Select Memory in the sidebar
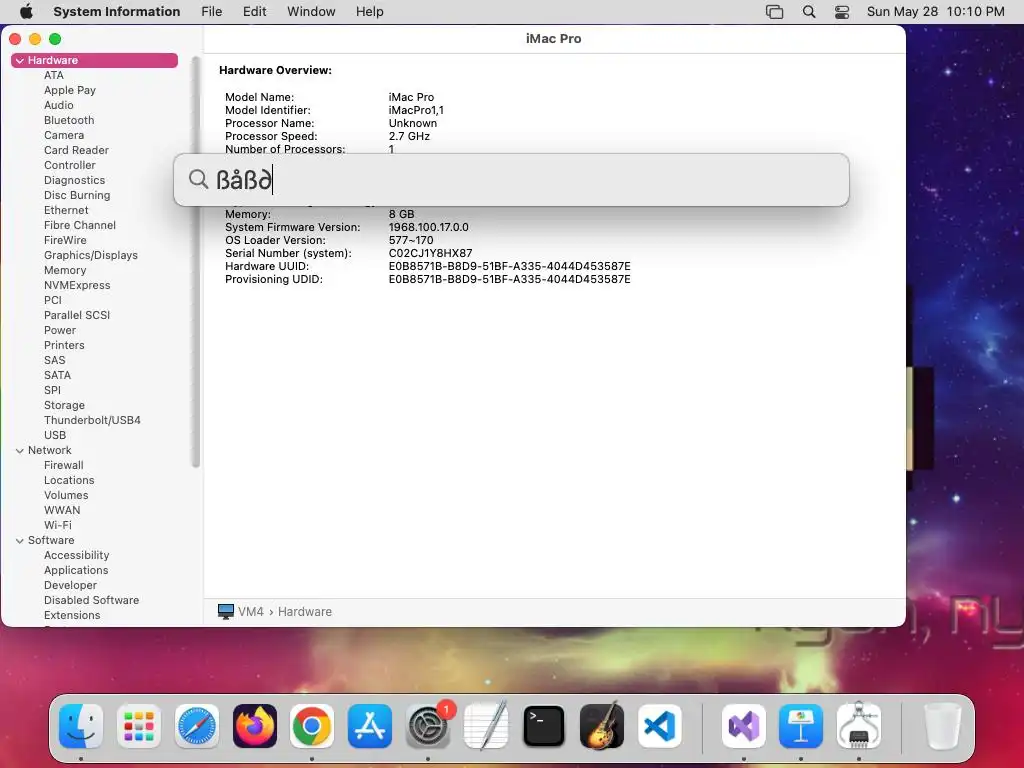The image size is (1024, 768). pyautogui.click(x=65, y=270)
